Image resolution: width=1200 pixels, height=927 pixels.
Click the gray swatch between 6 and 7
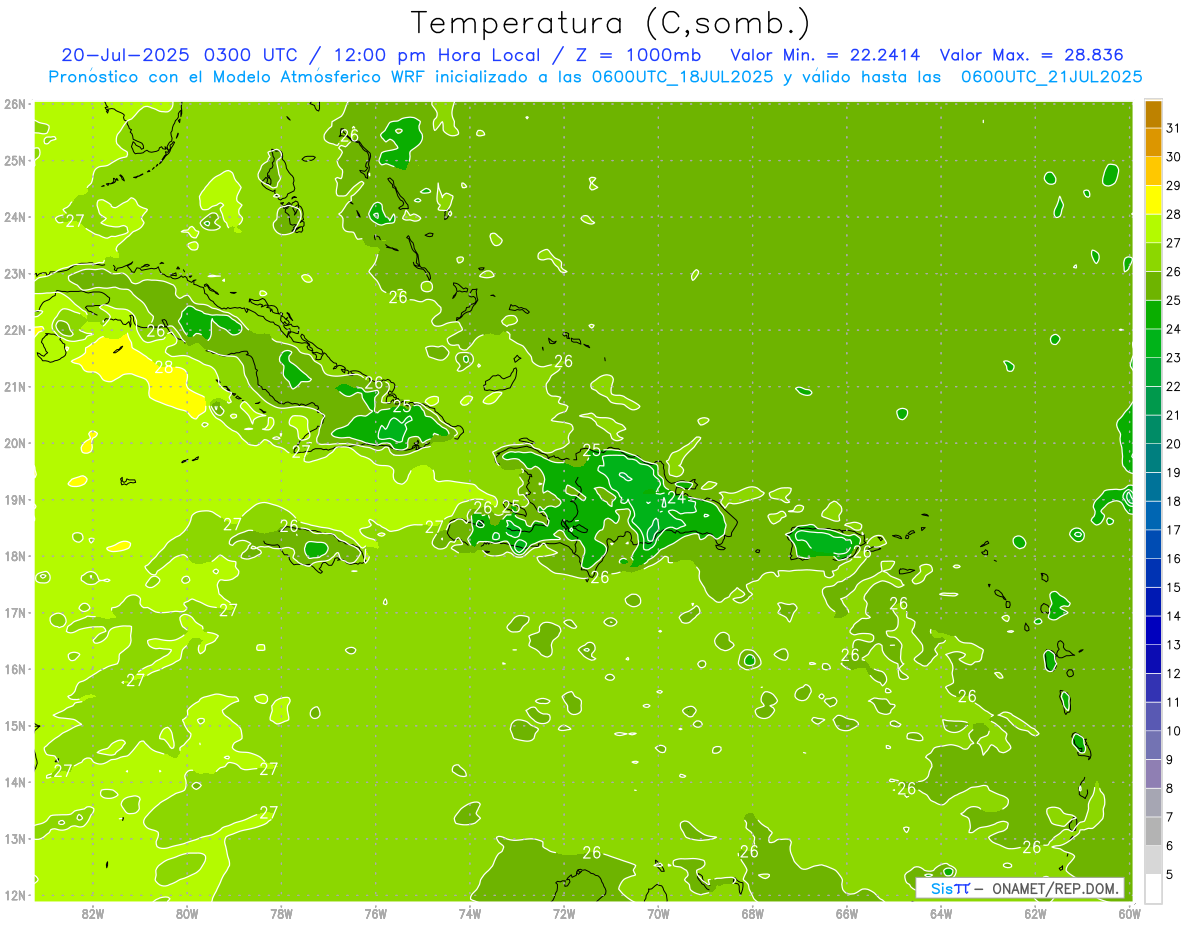(x=1153, y=831)
